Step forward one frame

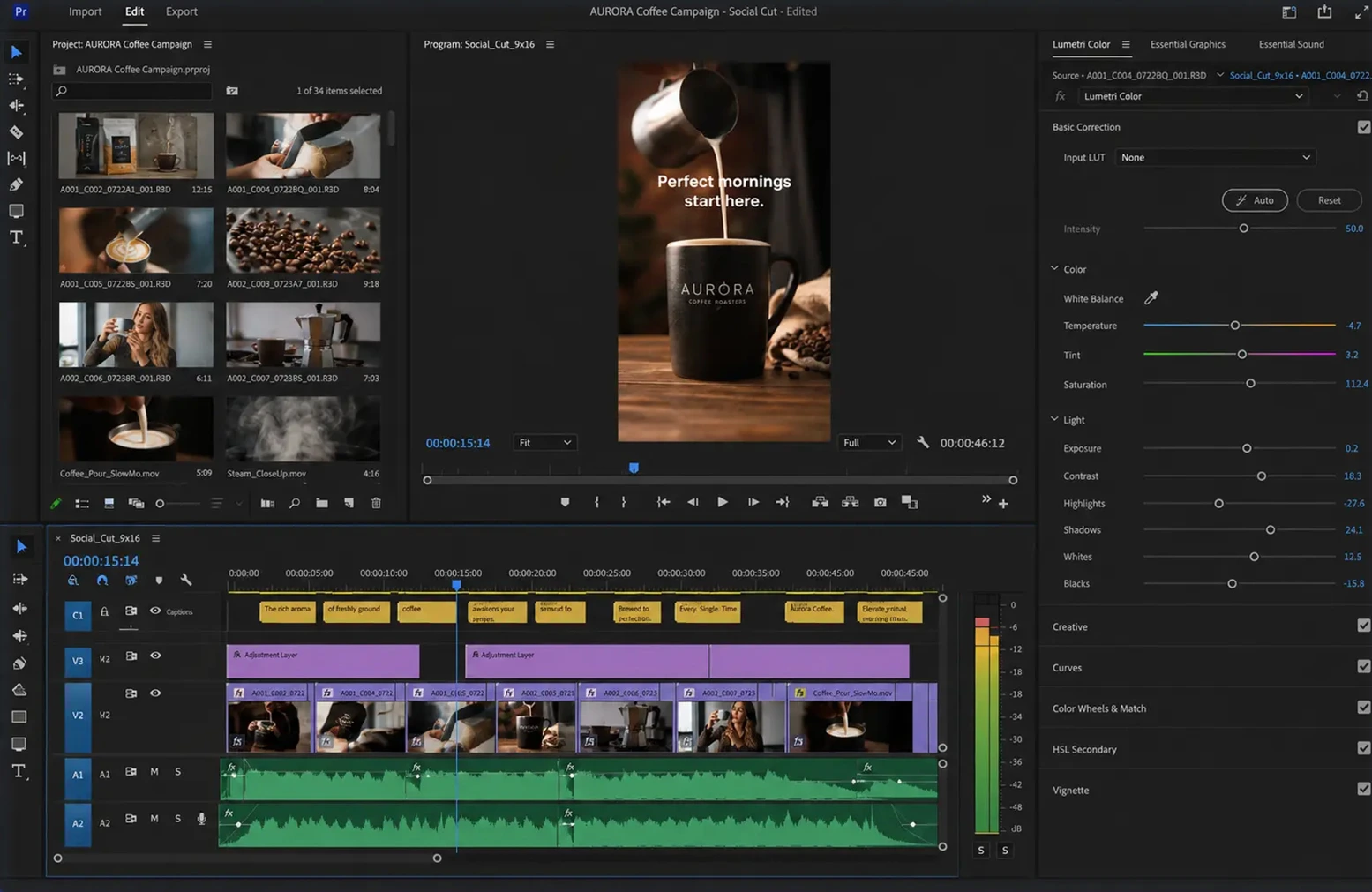point(753,502)
